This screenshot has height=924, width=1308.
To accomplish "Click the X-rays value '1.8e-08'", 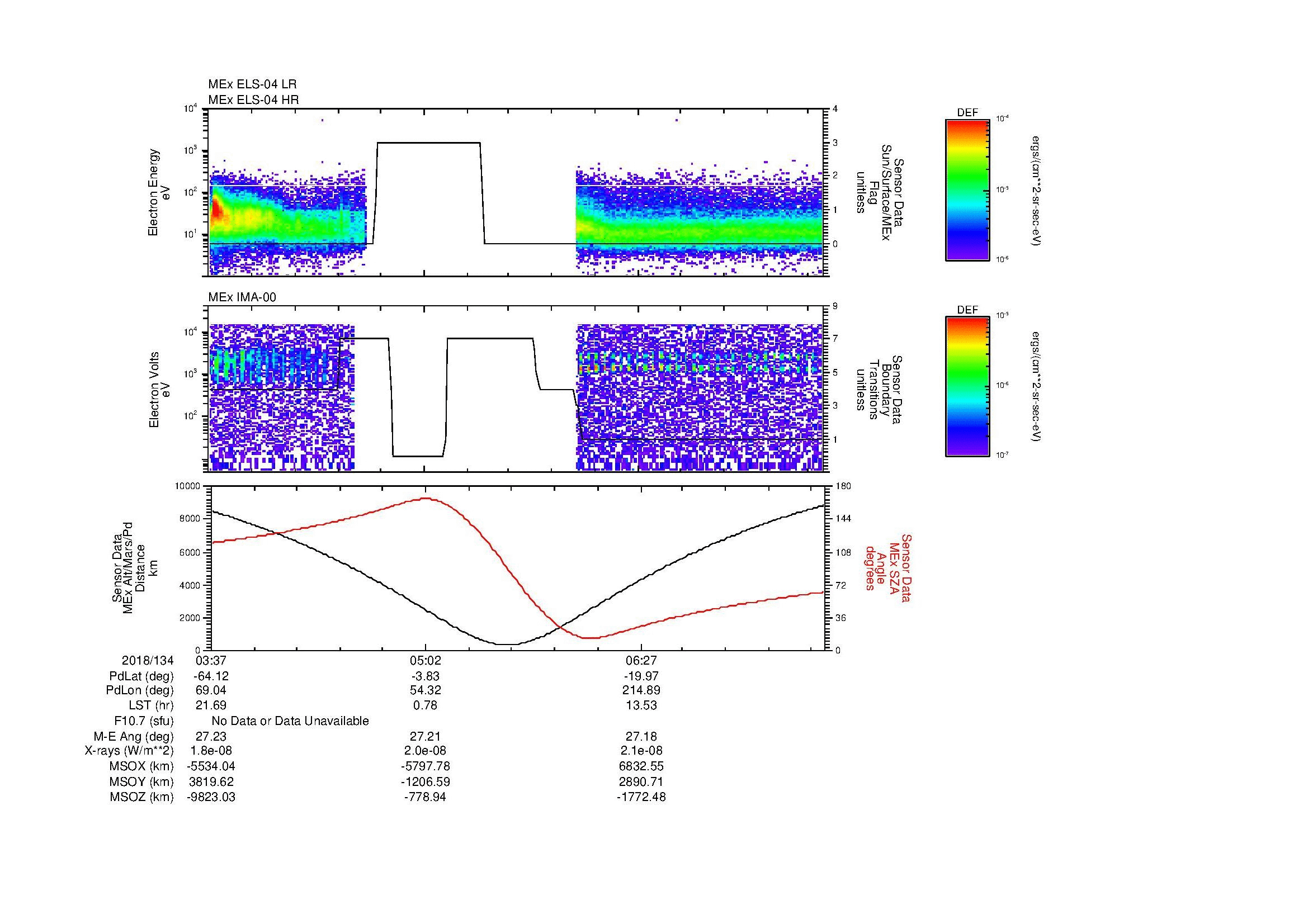I will coord(211,751).
